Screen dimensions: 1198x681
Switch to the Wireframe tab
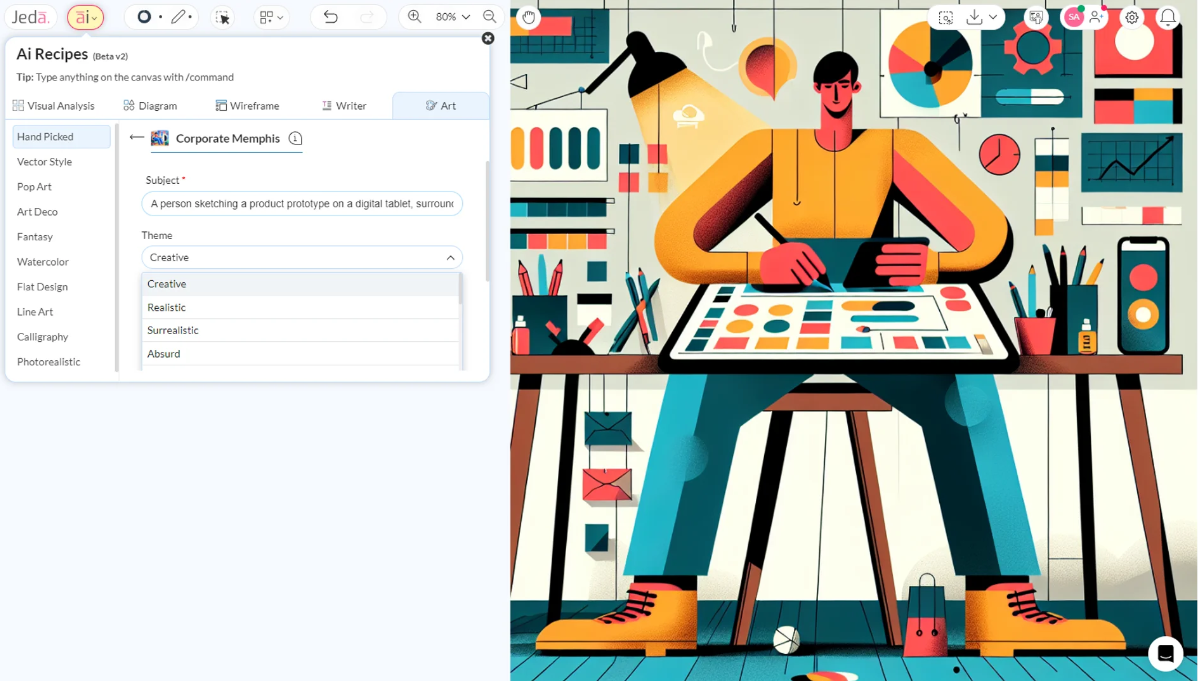pyautogui.click(x=247, y=105)
